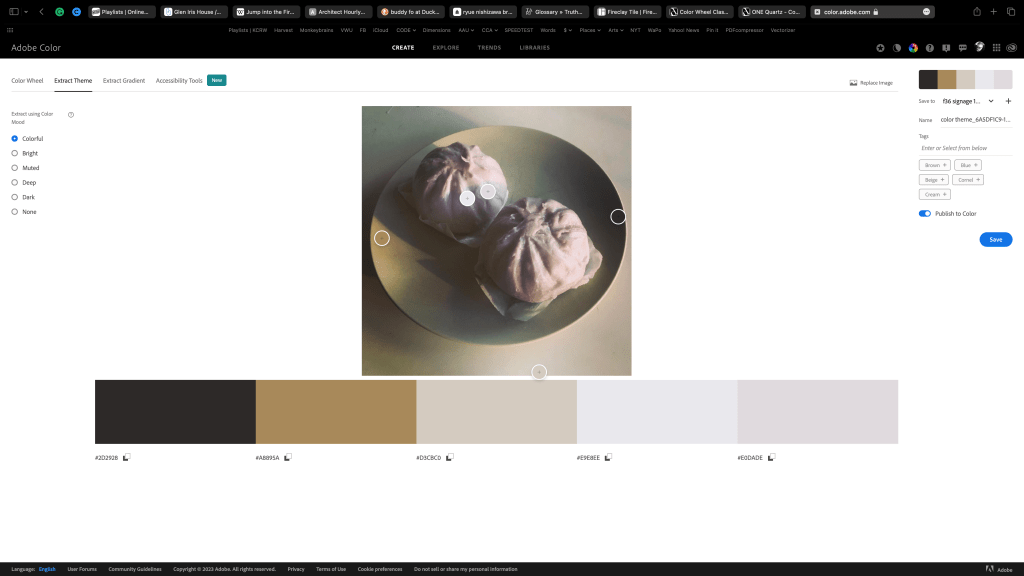
Task: Click the plus icon to add library
Action: (1008, 101)
